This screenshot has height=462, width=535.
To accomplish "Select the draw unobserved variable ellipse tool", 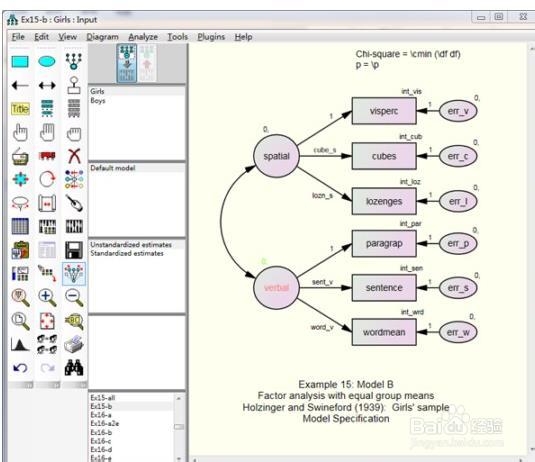I will [x=47, y=62].
